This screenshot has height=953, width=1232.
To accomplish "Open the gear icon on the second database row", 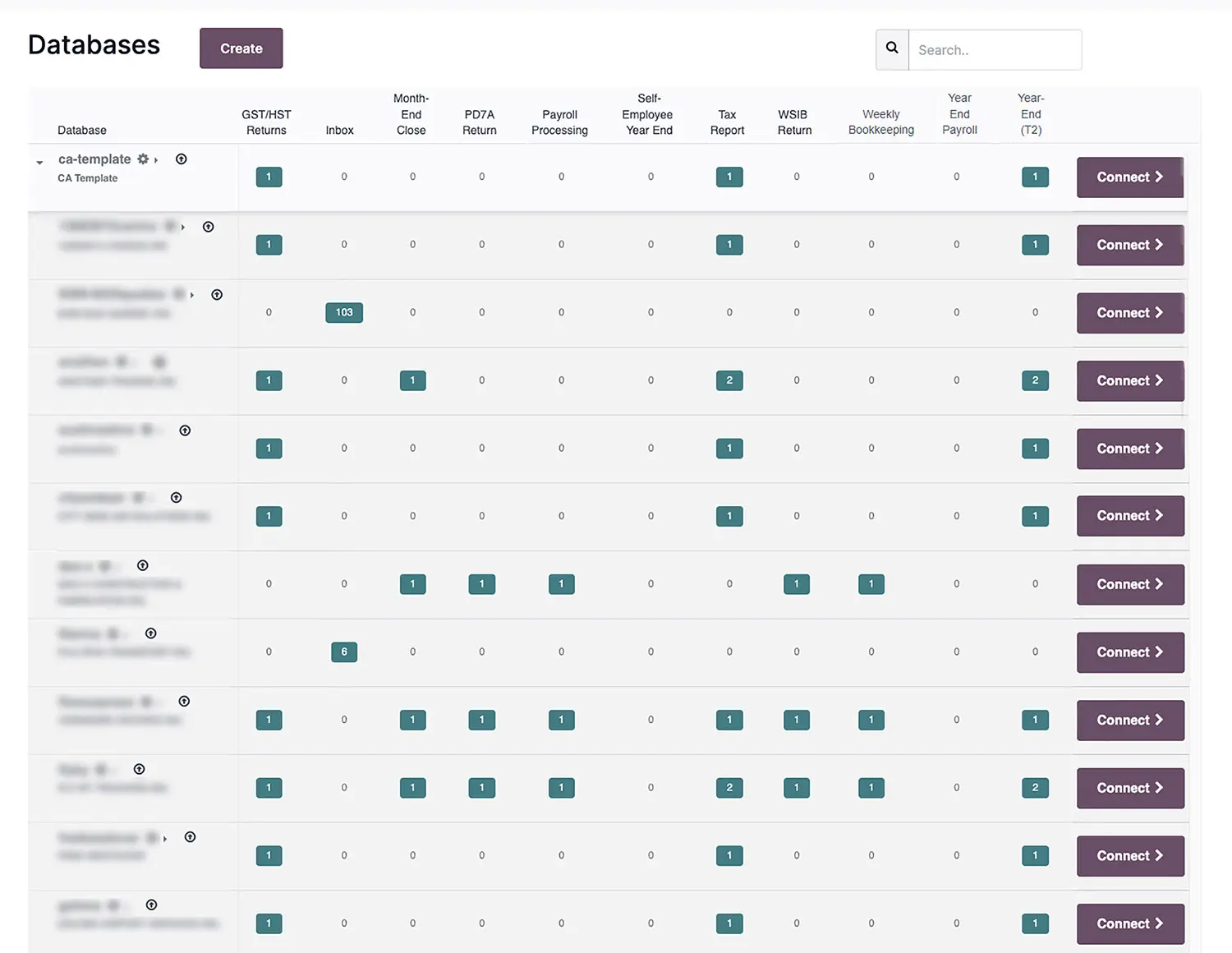I will click(170, 227).
